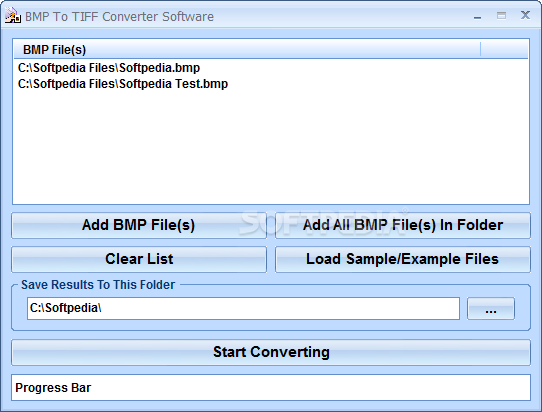Click the Add BMP File(s) button
The image size is (542, 412).
point(139,225)
